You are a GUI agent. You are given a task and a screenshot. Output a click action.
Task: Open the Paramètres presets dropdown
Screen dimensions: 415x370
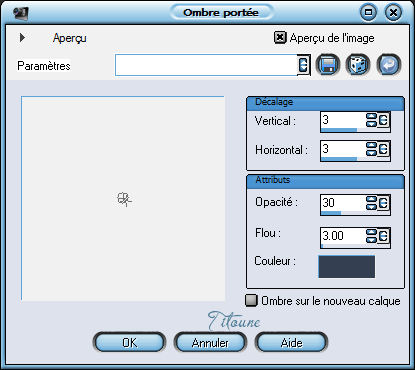(303, 65)
